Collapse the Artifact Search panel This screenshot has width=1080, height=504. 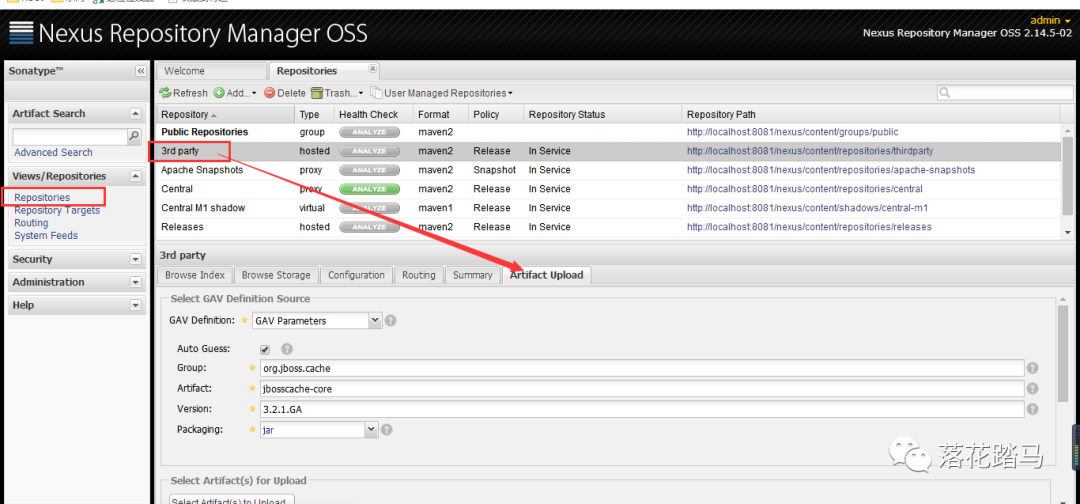[136, 114]
